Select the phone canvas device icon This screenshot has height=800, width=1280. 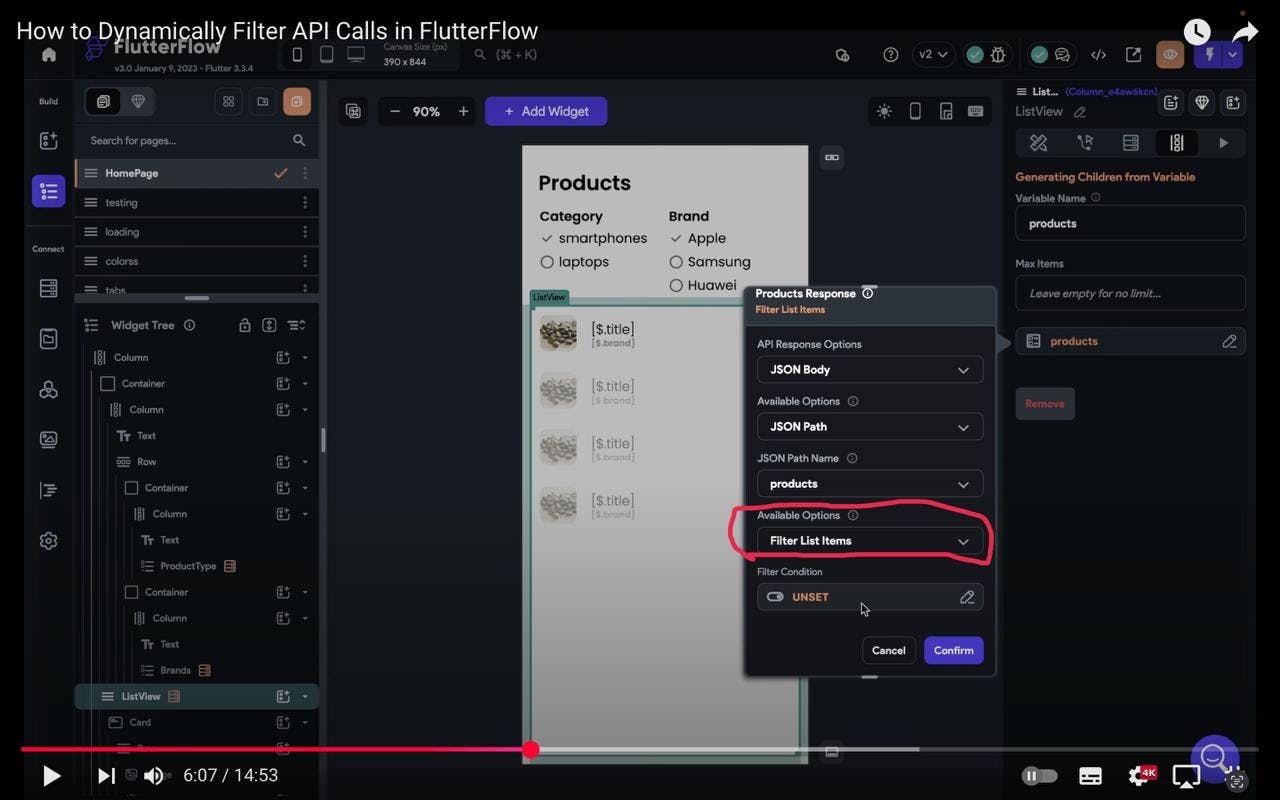tap(297, 55)
